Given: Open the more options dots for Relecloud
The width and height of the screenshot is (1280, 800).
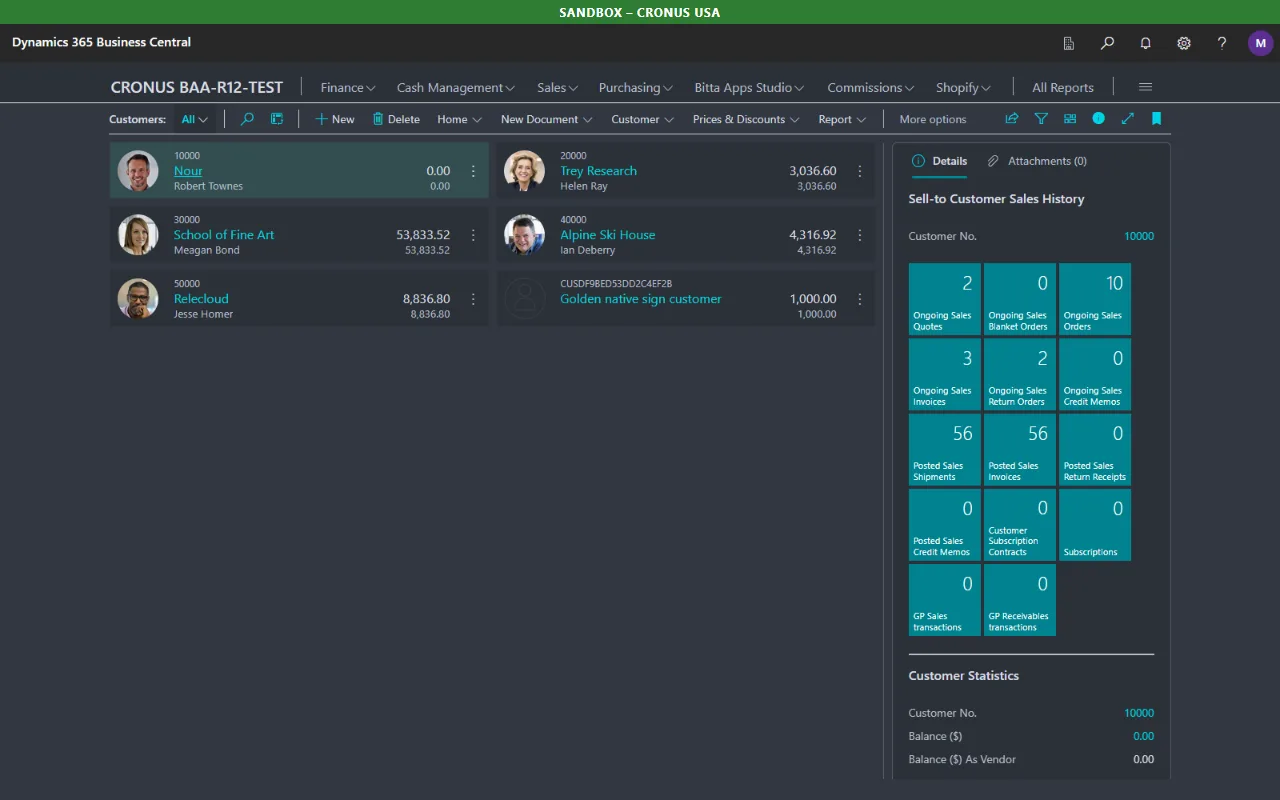Looking at the screenshot, I should pyautogui.click(x=473, y=299).
